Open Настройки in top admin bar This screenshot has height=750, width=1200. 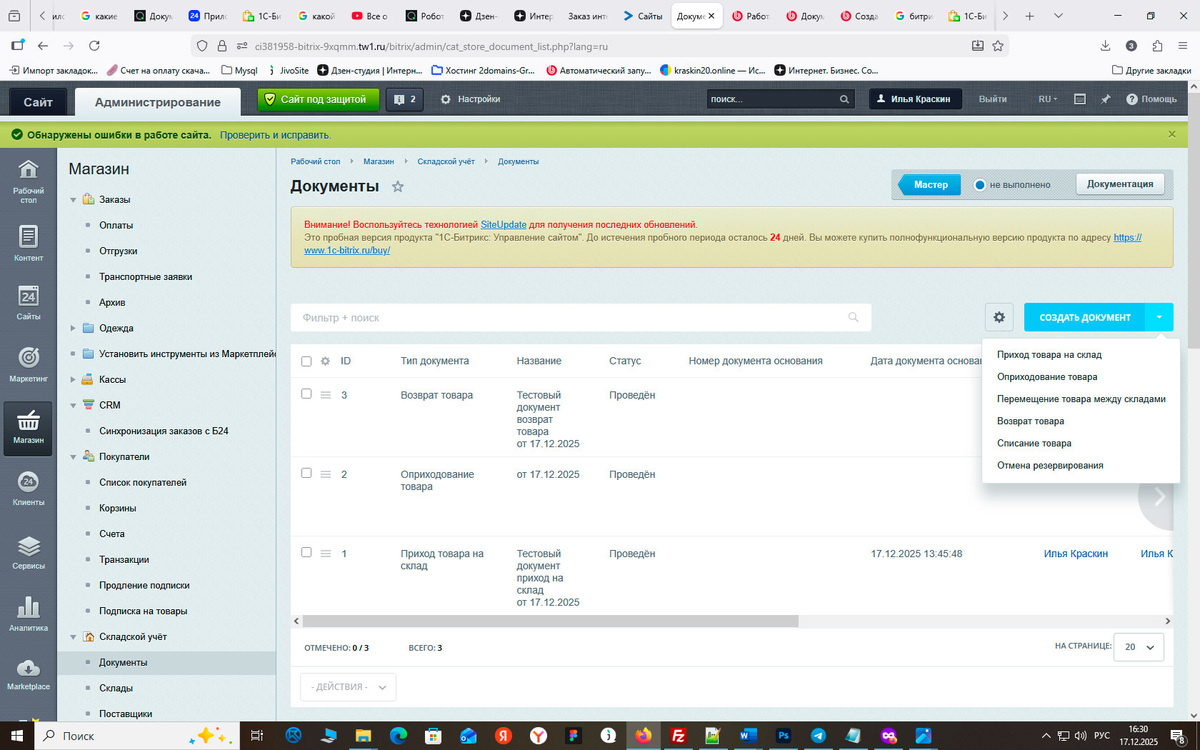(x=470, y=99)
